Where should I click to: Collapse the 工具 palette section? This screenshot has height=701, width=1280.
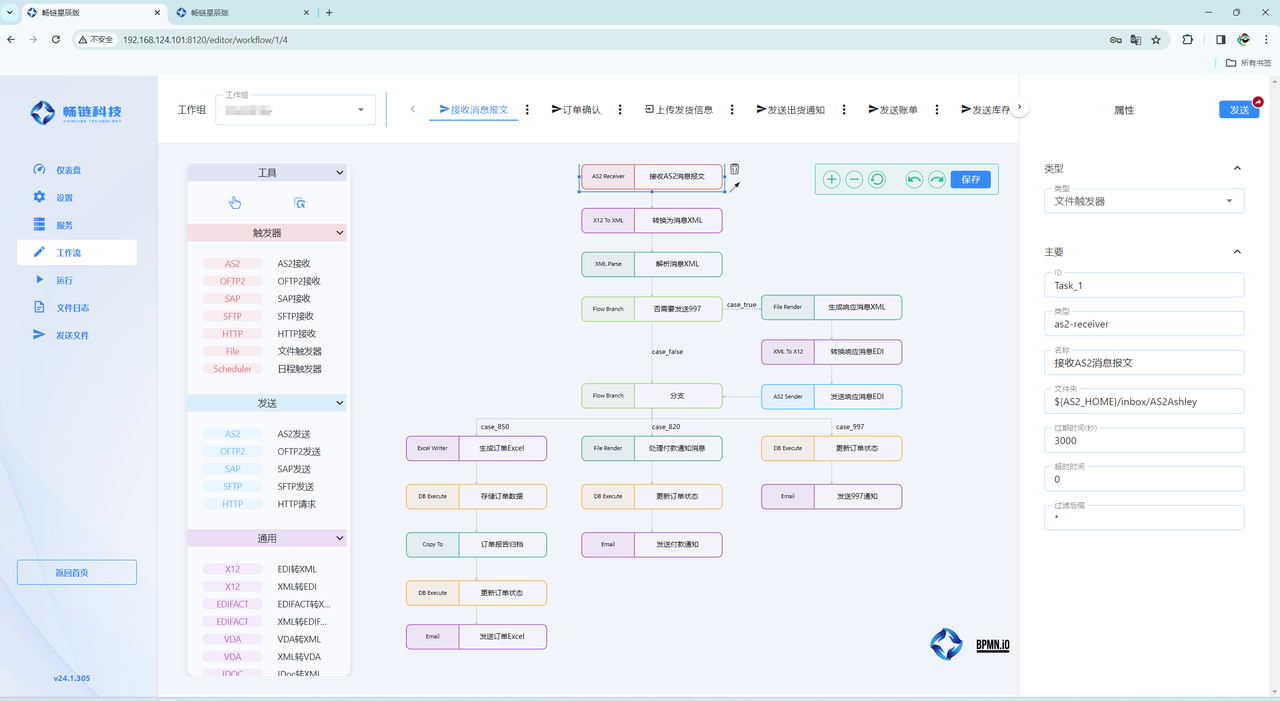[339, 173]
